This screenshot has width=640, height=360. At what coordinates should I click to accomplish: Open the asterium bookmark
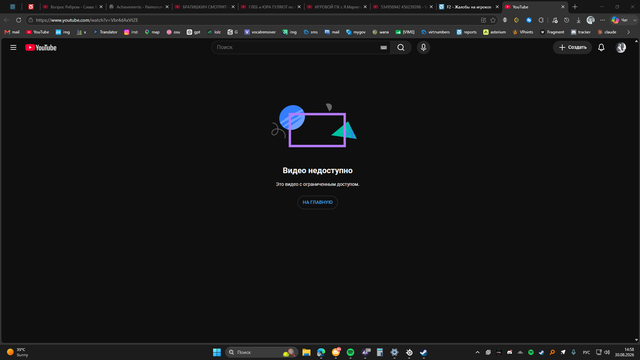(x=495, y=32)
